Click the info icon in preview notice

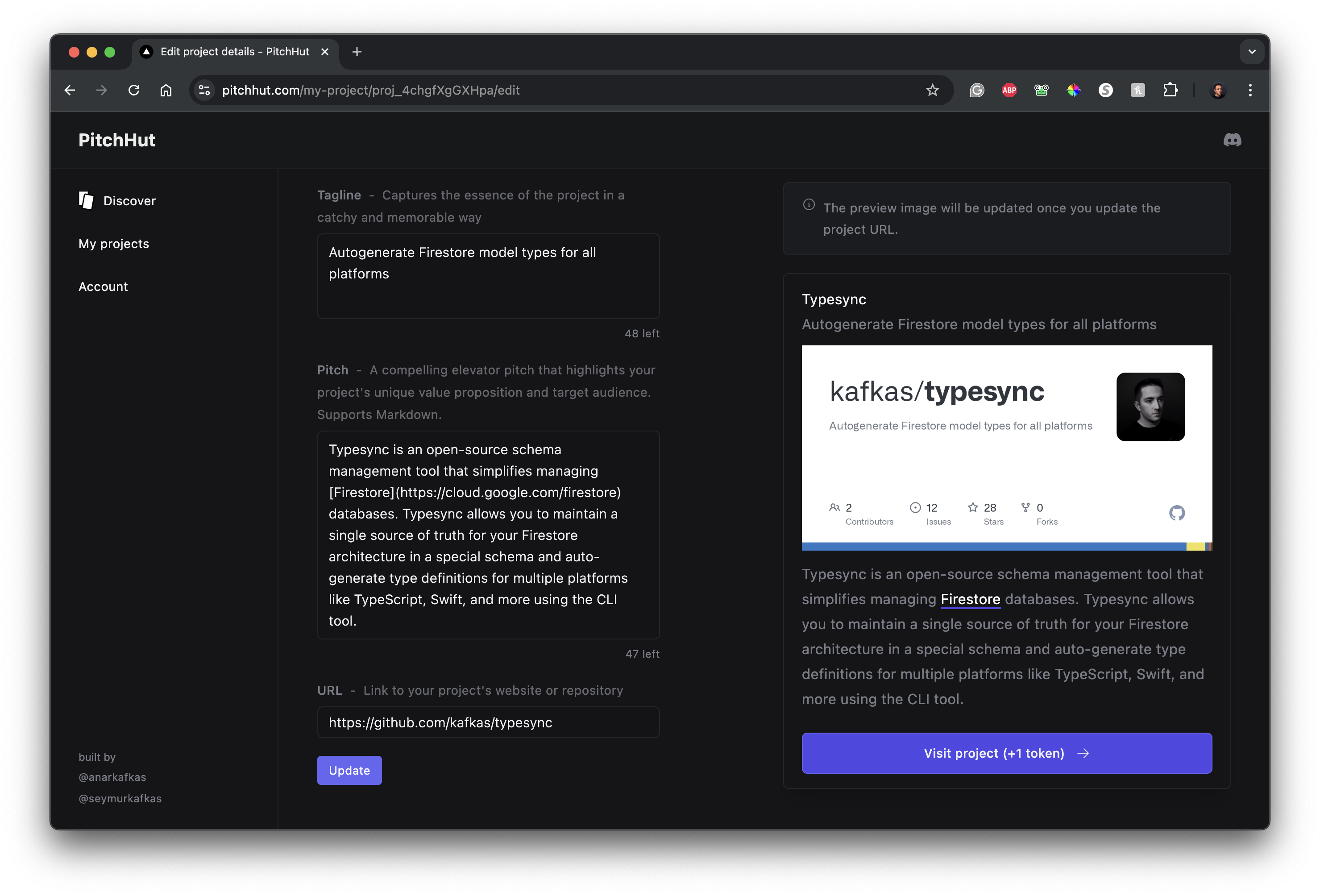(x=809, y=205)
